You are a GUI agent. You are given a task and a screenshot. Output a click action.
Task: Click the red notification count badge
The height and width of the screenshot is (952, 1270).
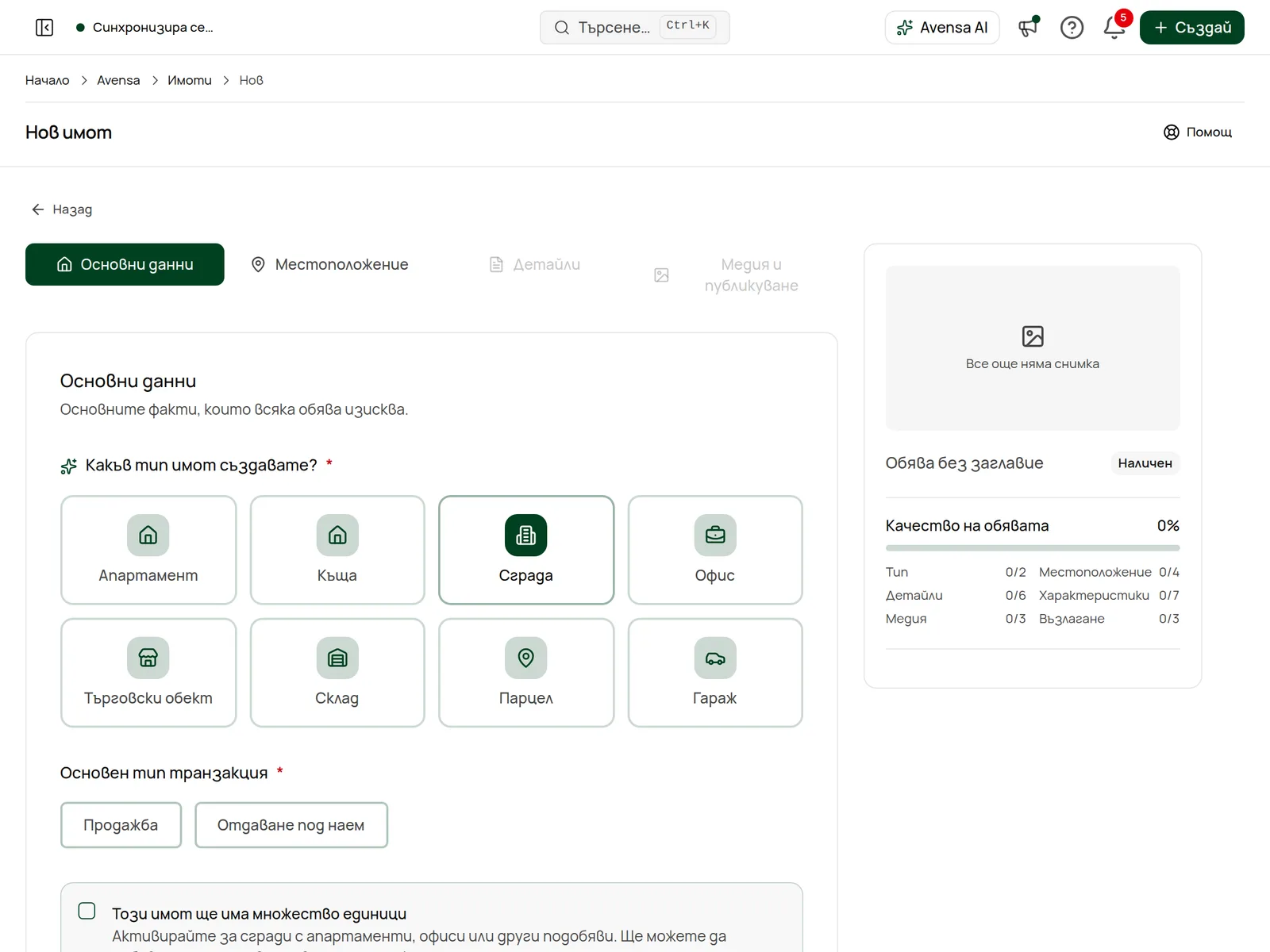coord(1123,17)
